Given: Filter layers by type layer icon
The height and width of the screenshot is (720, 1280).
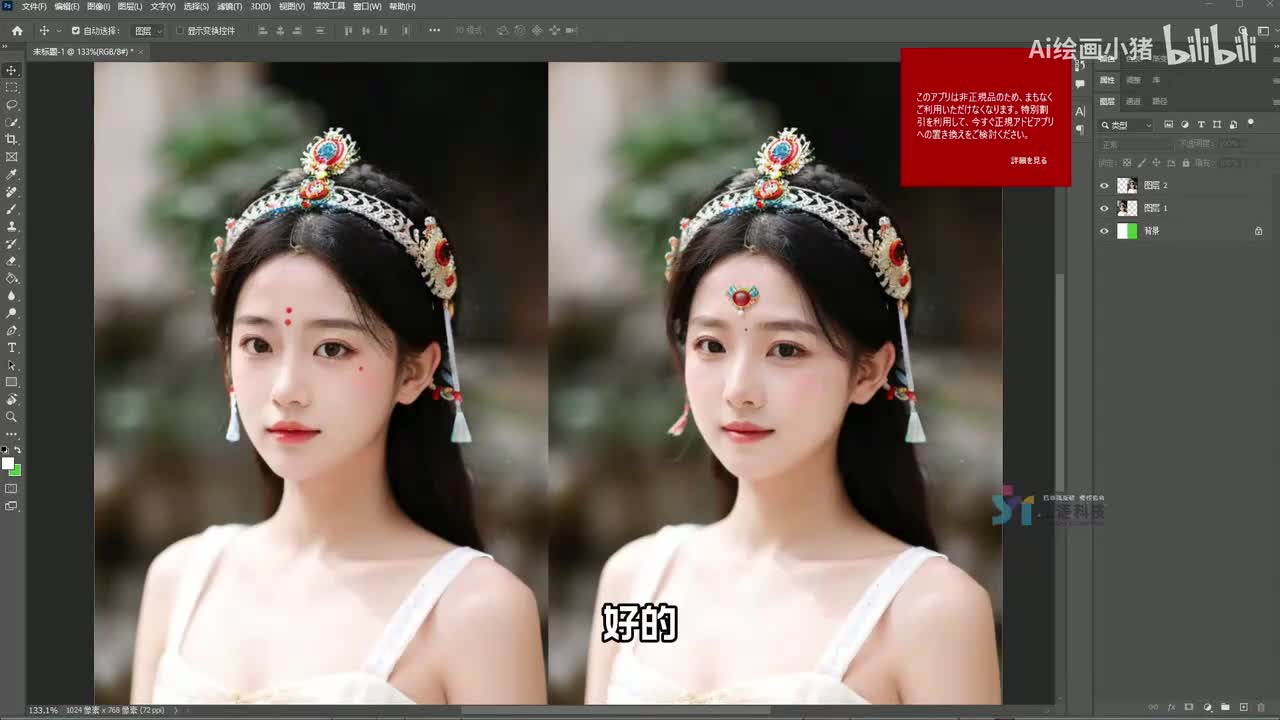Looking at the screenshot, I should tap(1201, 125).
